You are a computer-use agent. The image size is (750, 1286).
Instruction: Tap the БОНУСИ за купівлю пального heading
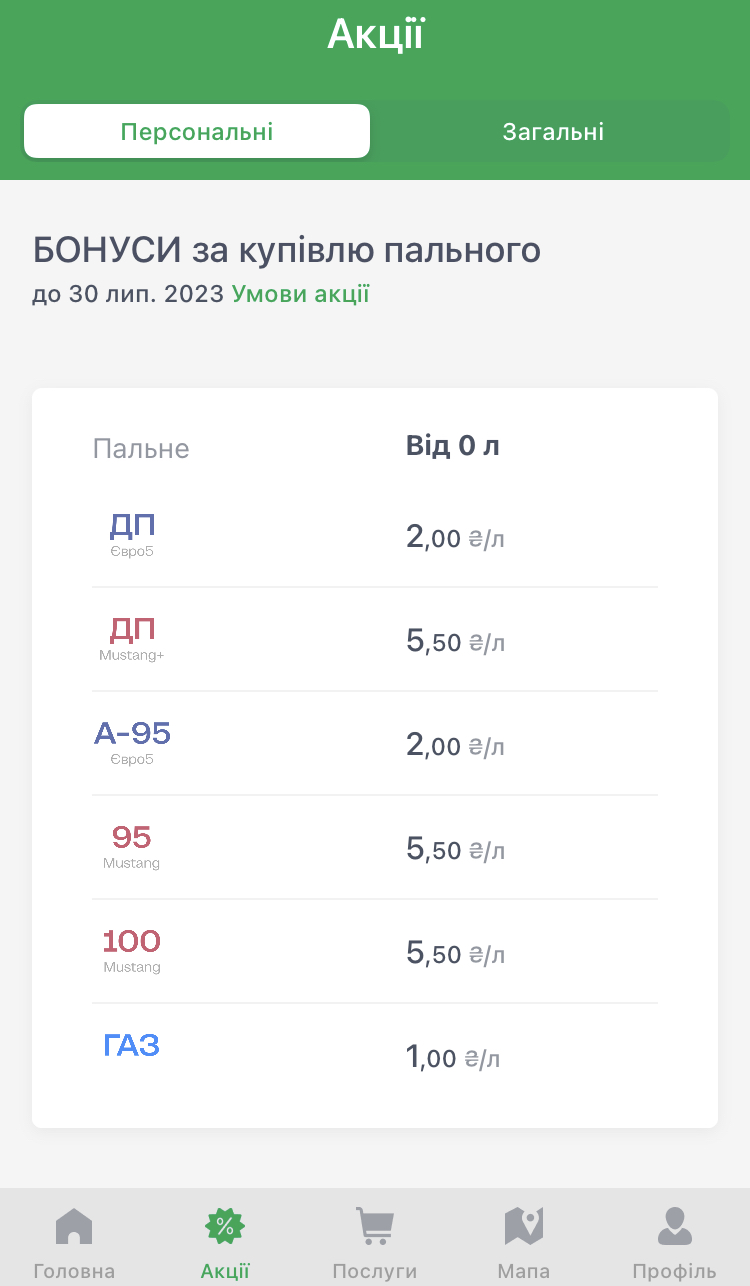tap(287, 250)
